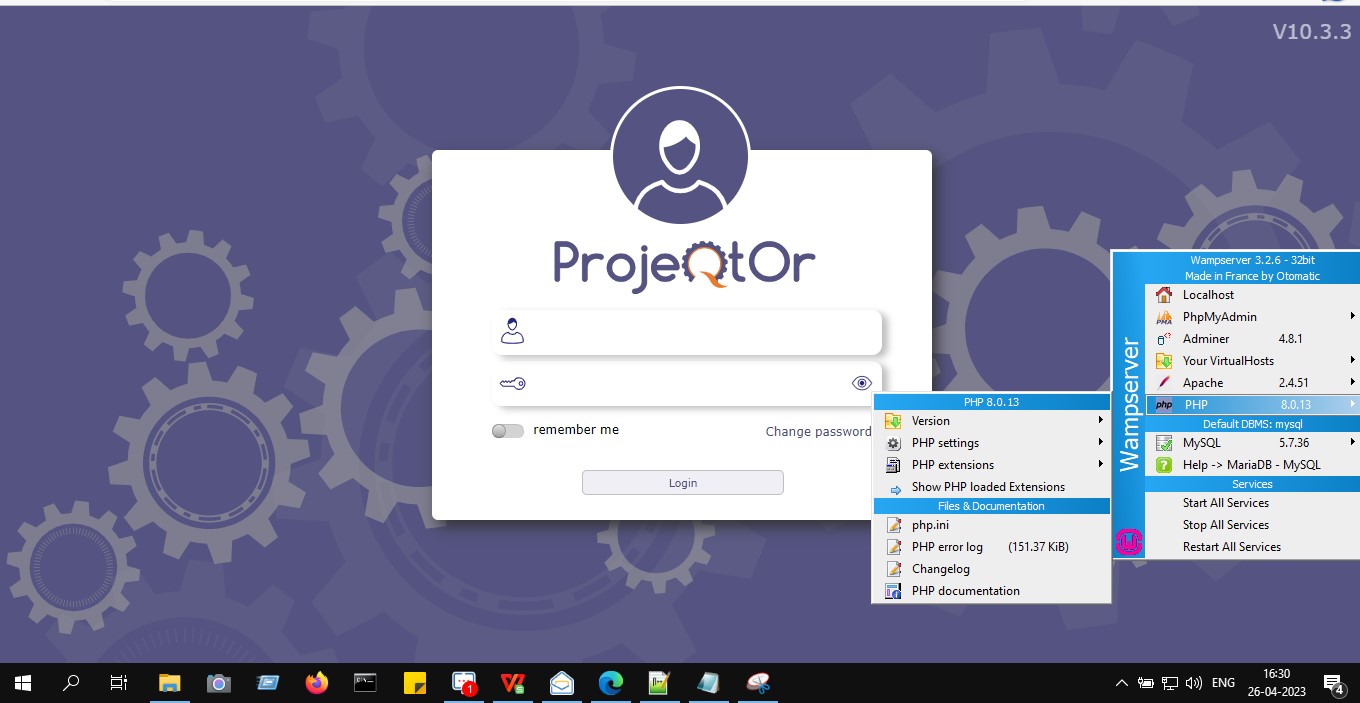Screen dimensions: 1360x703
Task: Open Firefox from the taskbar
Action: coord(317,683)
